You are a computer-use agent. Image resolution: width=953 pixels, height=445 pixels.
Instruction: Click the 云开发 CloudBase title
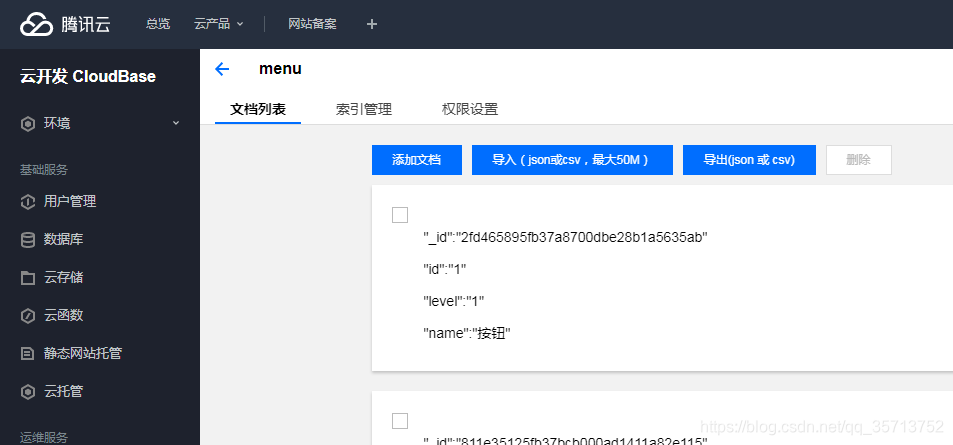[88, 77]
